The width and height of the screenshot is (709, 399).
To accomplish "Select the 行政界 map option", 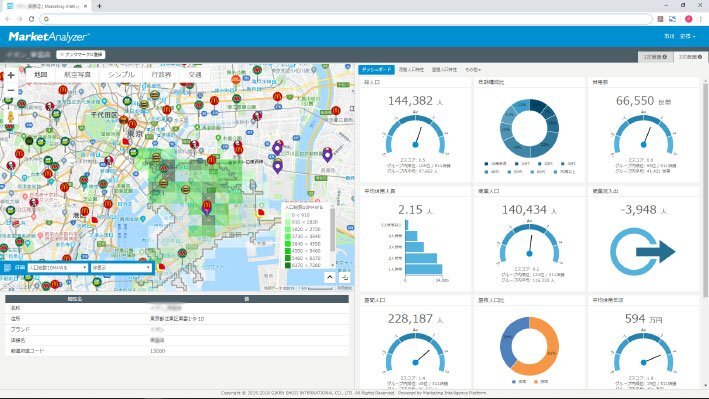I will (x=161, y=75).
